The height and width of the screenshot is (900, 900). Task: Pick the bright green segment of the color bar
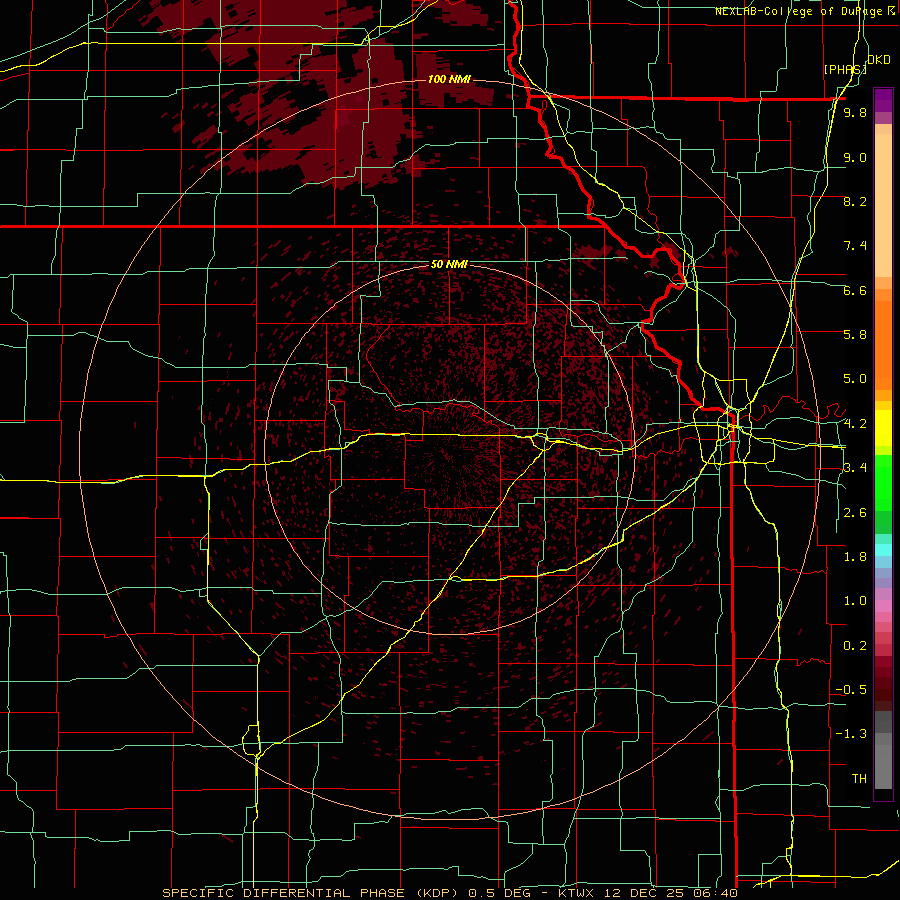[x=883, y=482]
